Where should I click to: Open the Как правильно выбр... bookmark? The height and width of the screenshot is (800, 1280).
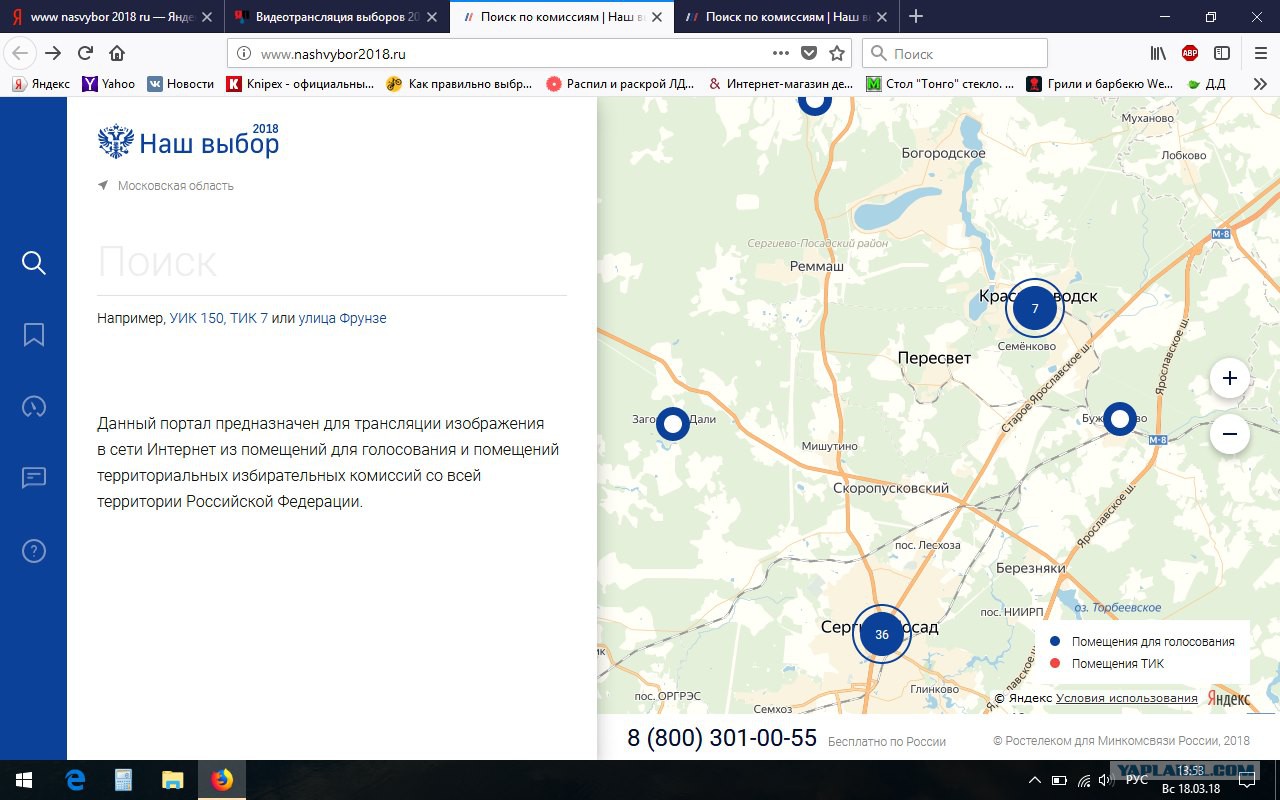(459, 84)
